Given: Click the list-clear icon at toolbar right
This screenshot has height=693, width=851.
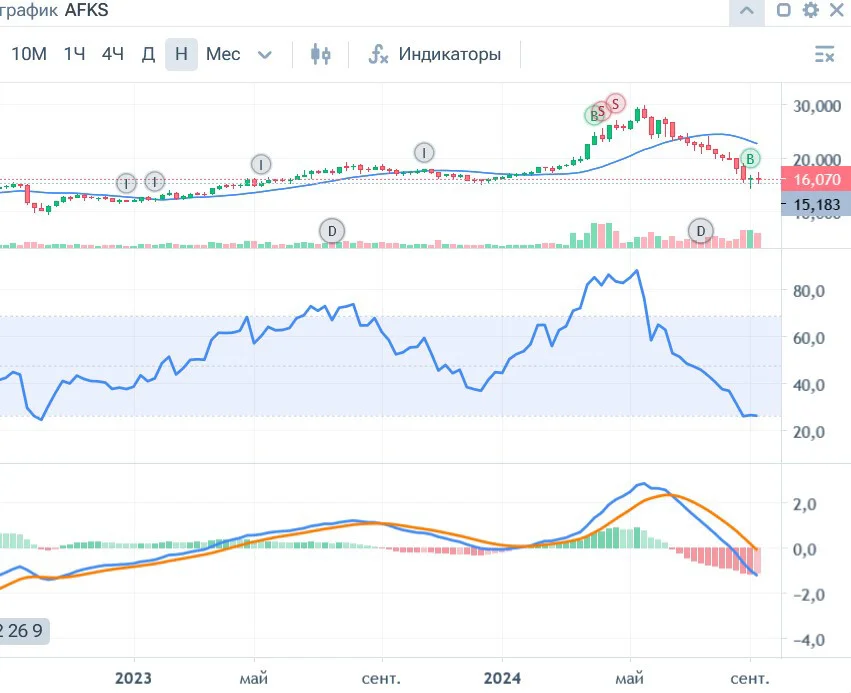Looking at the screenshot, I should (x=824, y=54).
